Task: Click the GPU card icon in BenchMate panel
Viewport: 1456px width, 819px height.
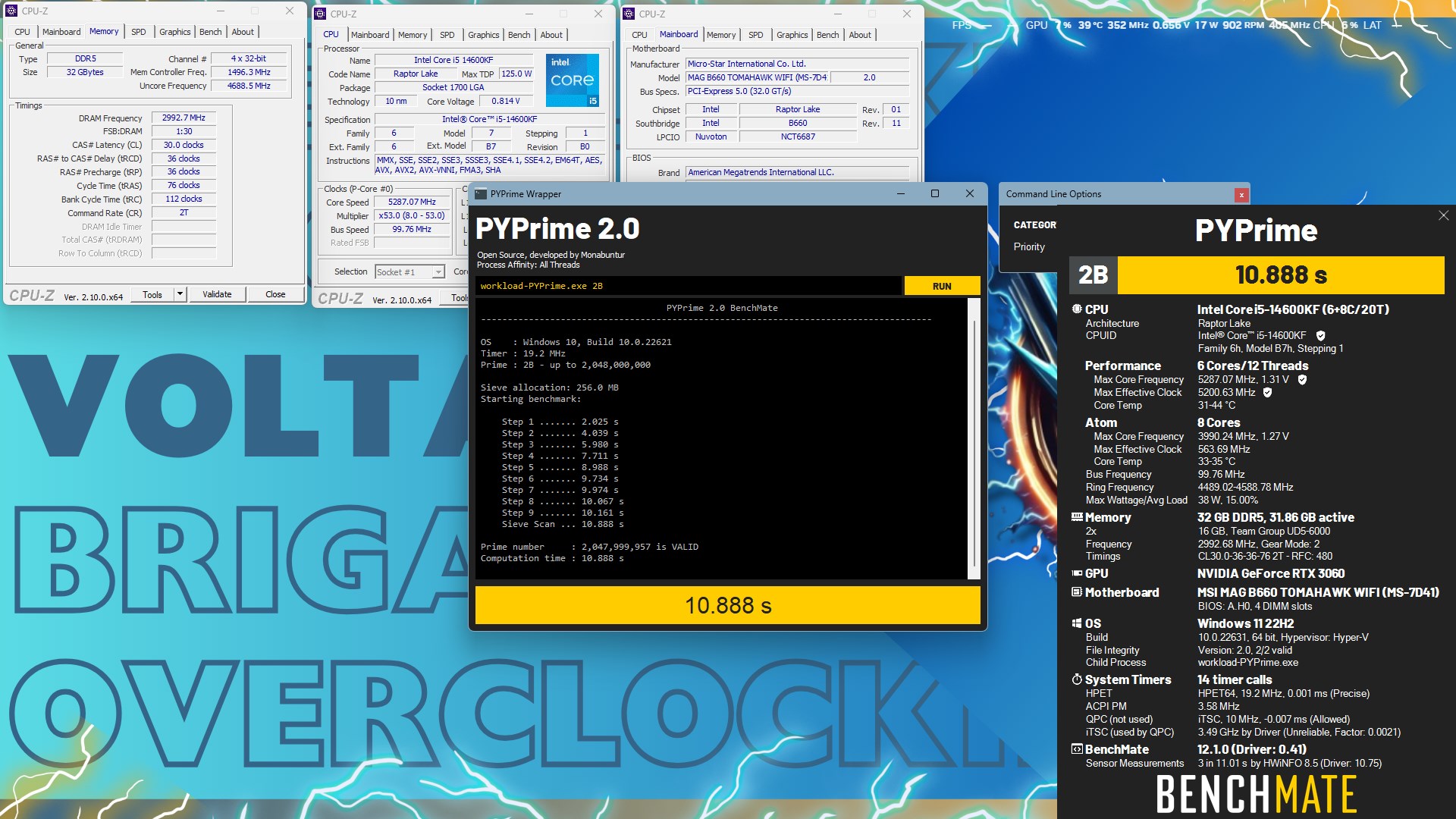Action: pyautogui.click(x=1077, y=573)
